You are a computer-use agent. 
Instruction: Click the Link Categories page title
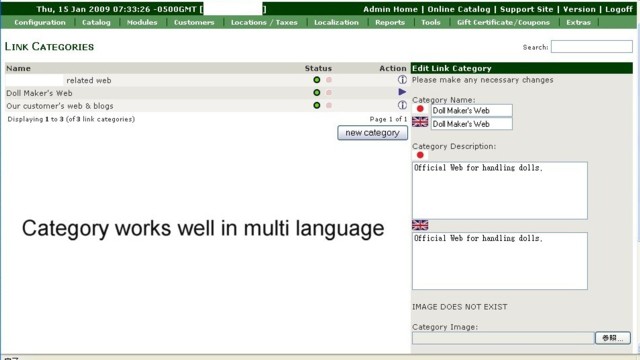pyautogui.click(x=49, y=47)
